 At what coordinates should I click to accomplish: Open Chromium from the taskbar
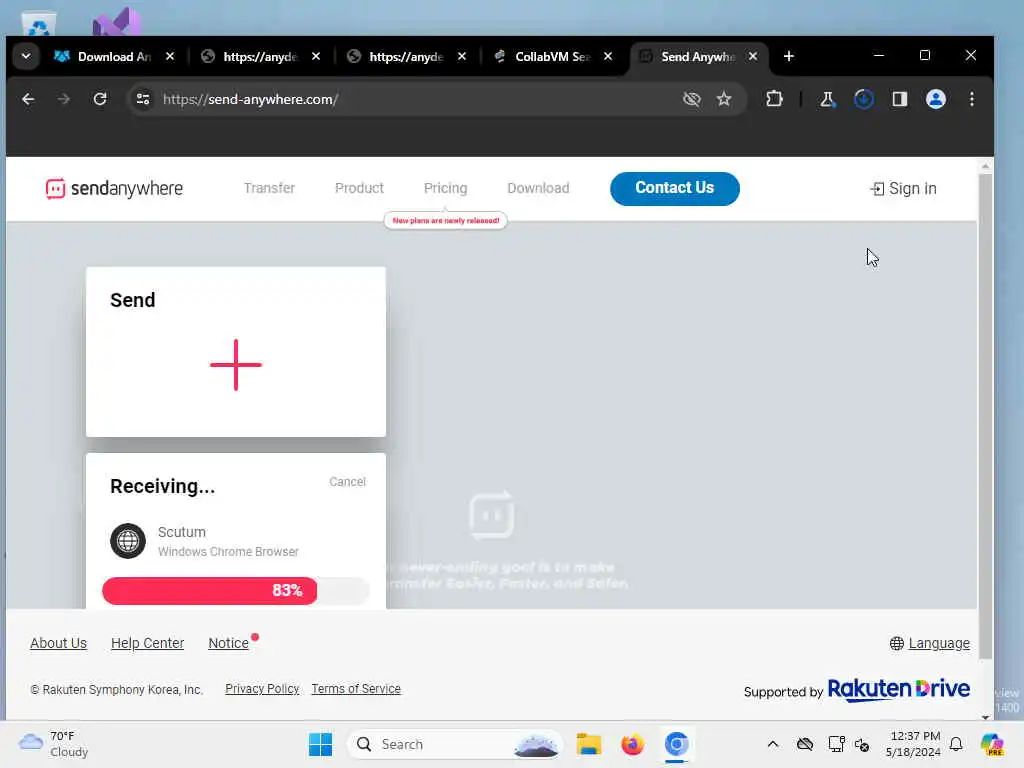[x=677, y=744]
